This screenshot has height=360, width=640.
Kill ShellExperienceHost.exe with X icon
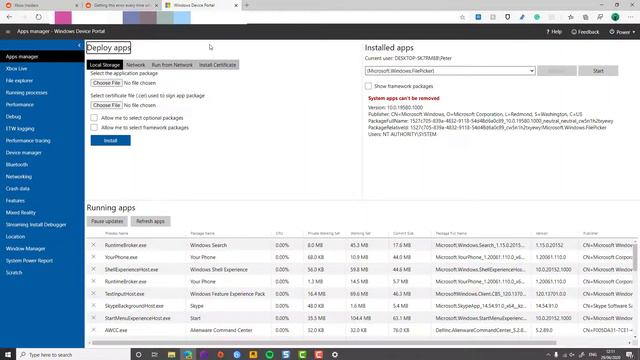pyautogui.click(x=93, y=269)
